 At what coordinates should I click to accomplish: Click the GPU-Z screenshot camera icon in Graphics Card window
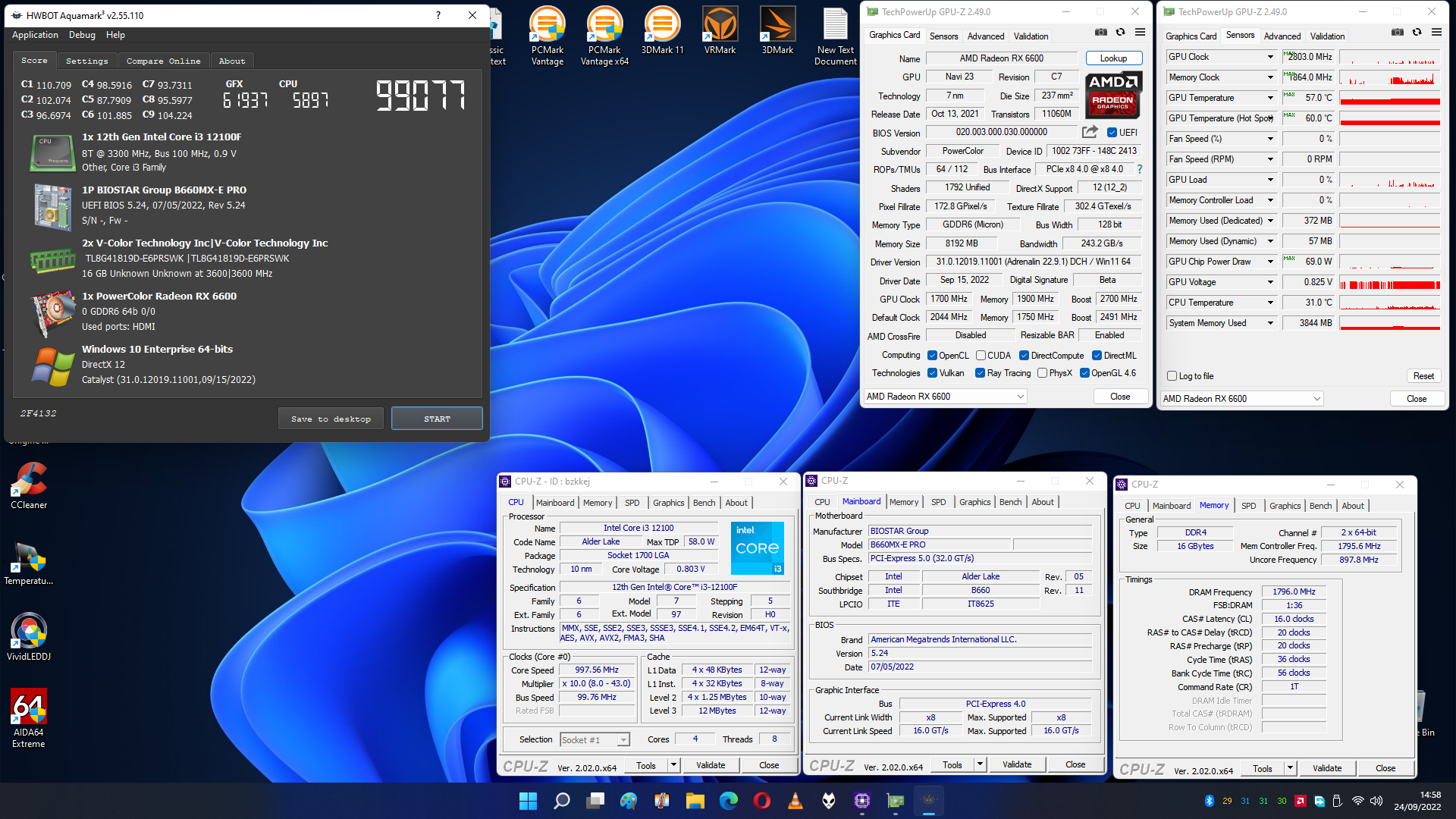[1100, 33]
